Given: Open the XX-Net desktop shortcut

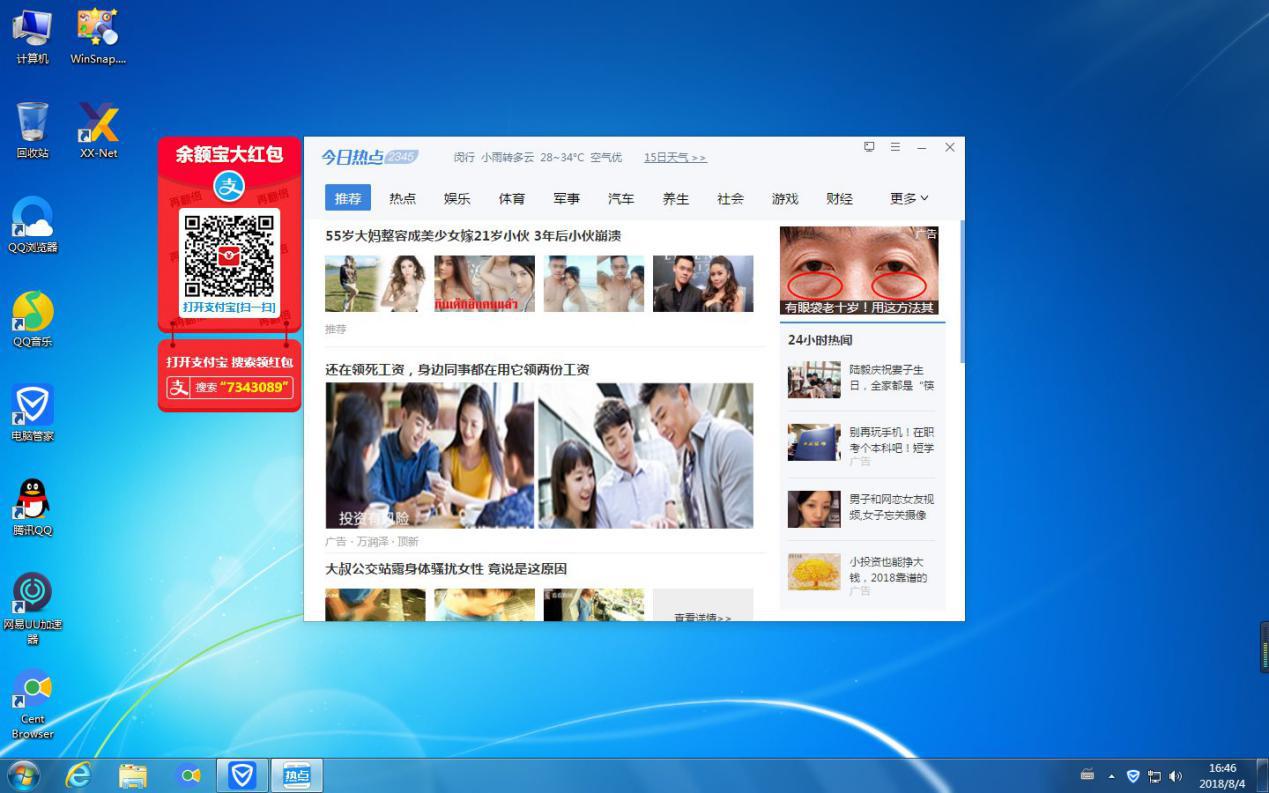Looking at the screenshot, I should [99, 124].
